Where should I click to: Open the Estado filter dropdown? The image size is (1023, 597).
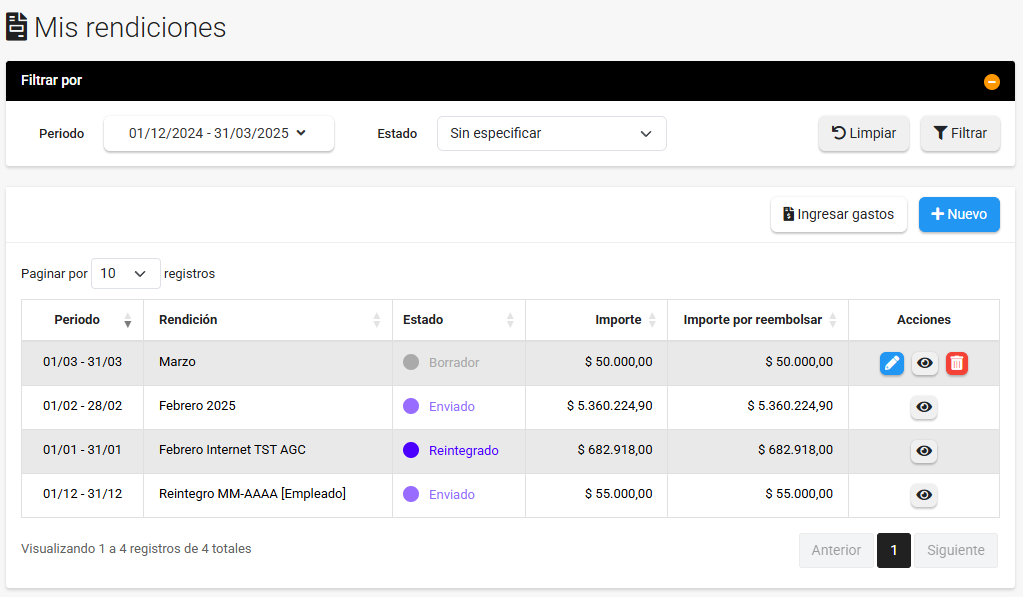click(551, 133)
